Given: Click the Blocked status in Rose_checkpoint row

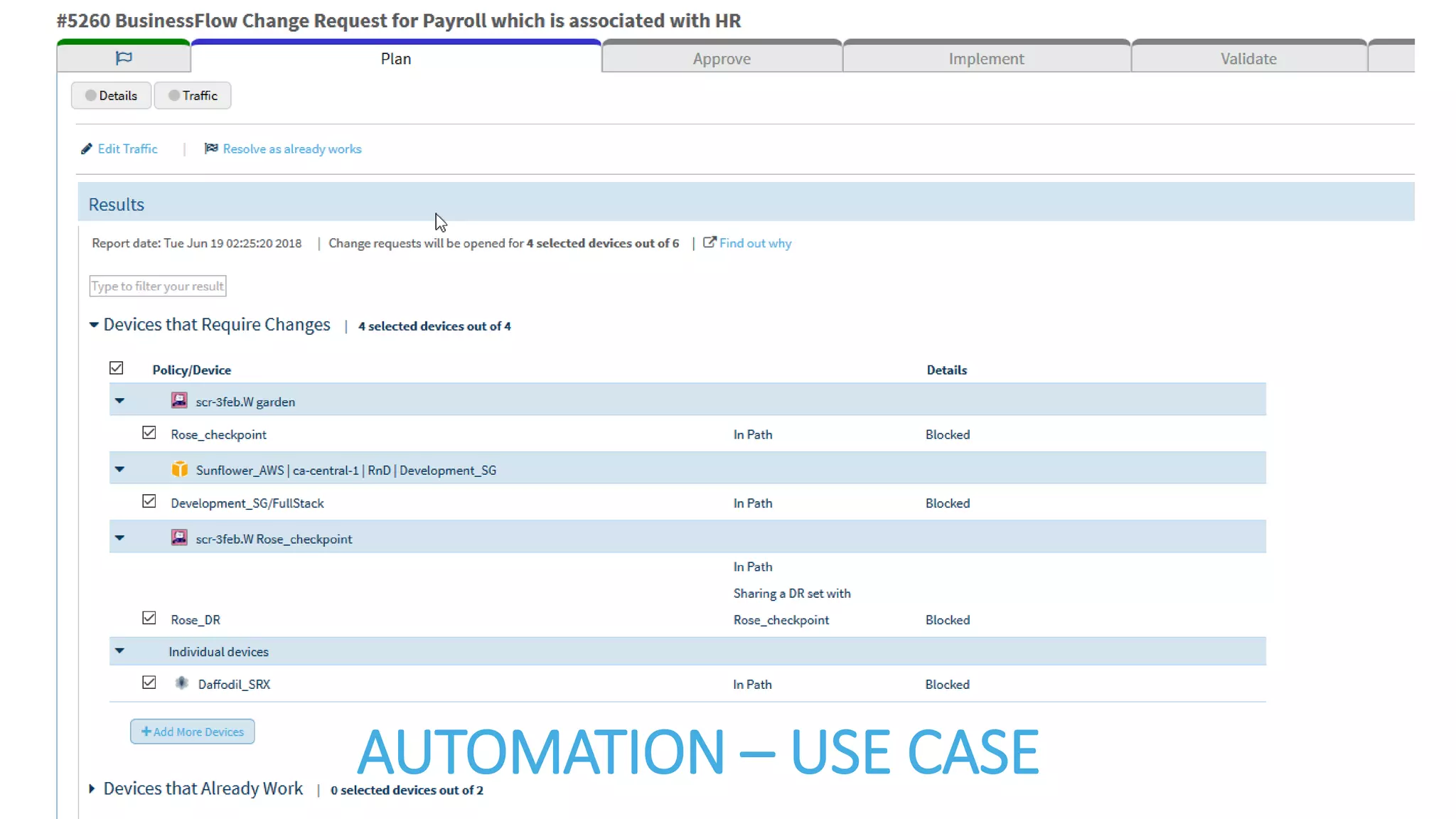Looking at the screenshot, I should pyautogui.click(x=947, y=434).
